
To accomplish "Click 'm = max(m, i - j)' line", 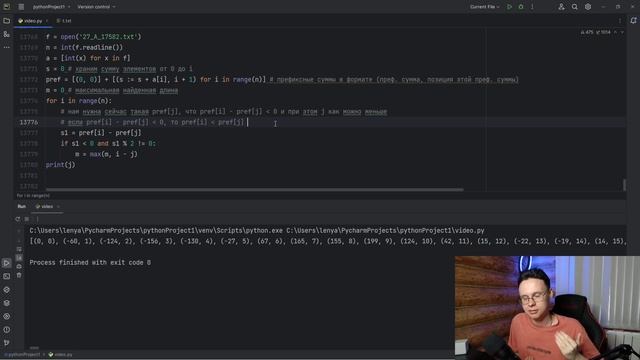I will coord(106,154).
